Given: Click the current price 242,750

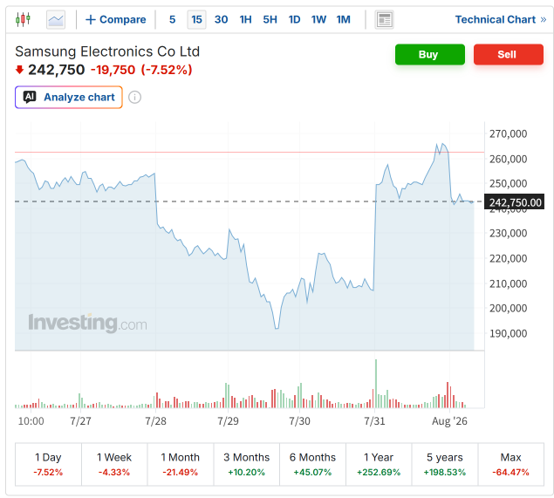Looking at the screenshot, I should [57, 70].
